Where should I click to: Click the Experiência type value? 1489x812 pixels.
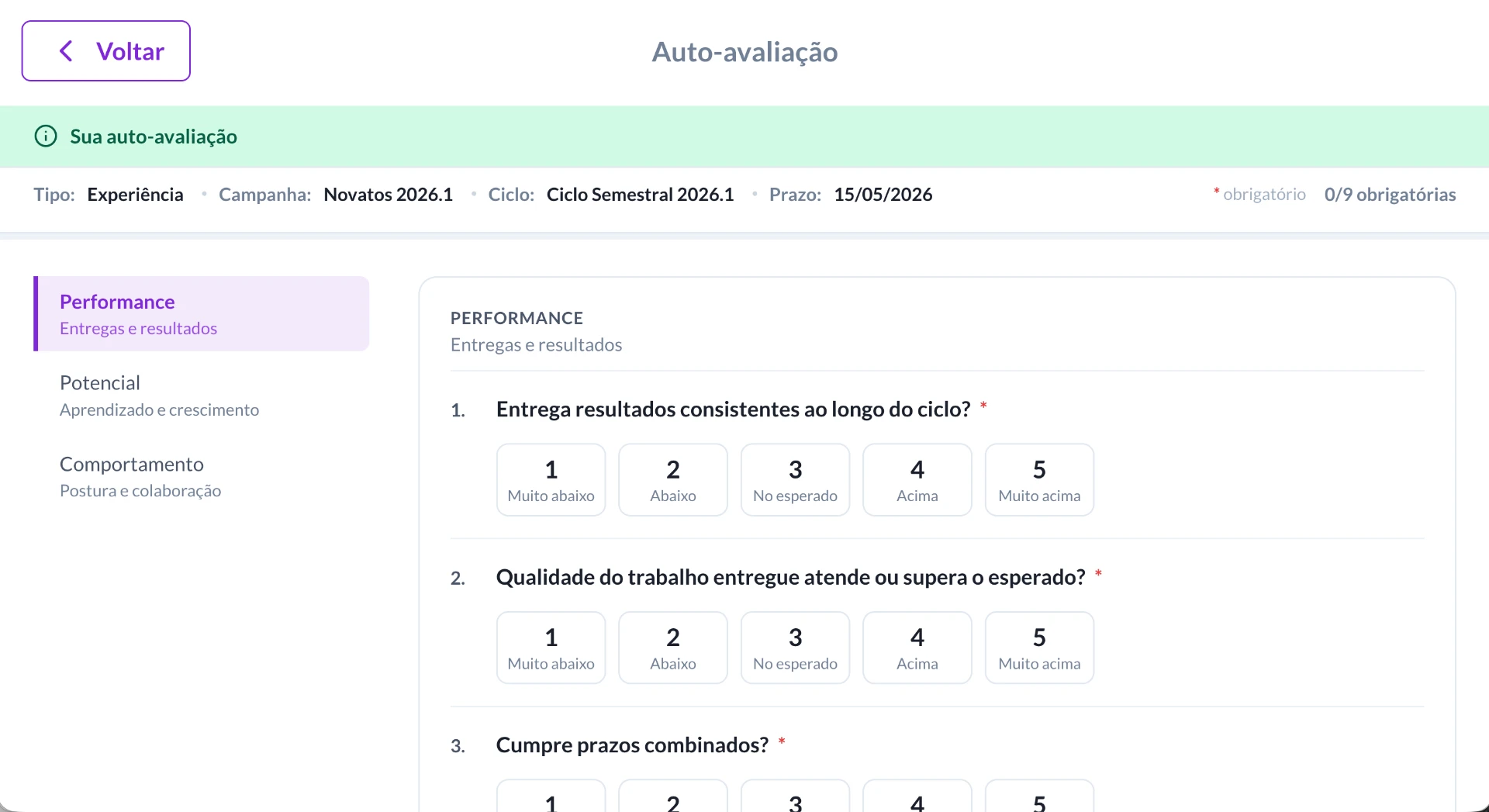point(136,195)
